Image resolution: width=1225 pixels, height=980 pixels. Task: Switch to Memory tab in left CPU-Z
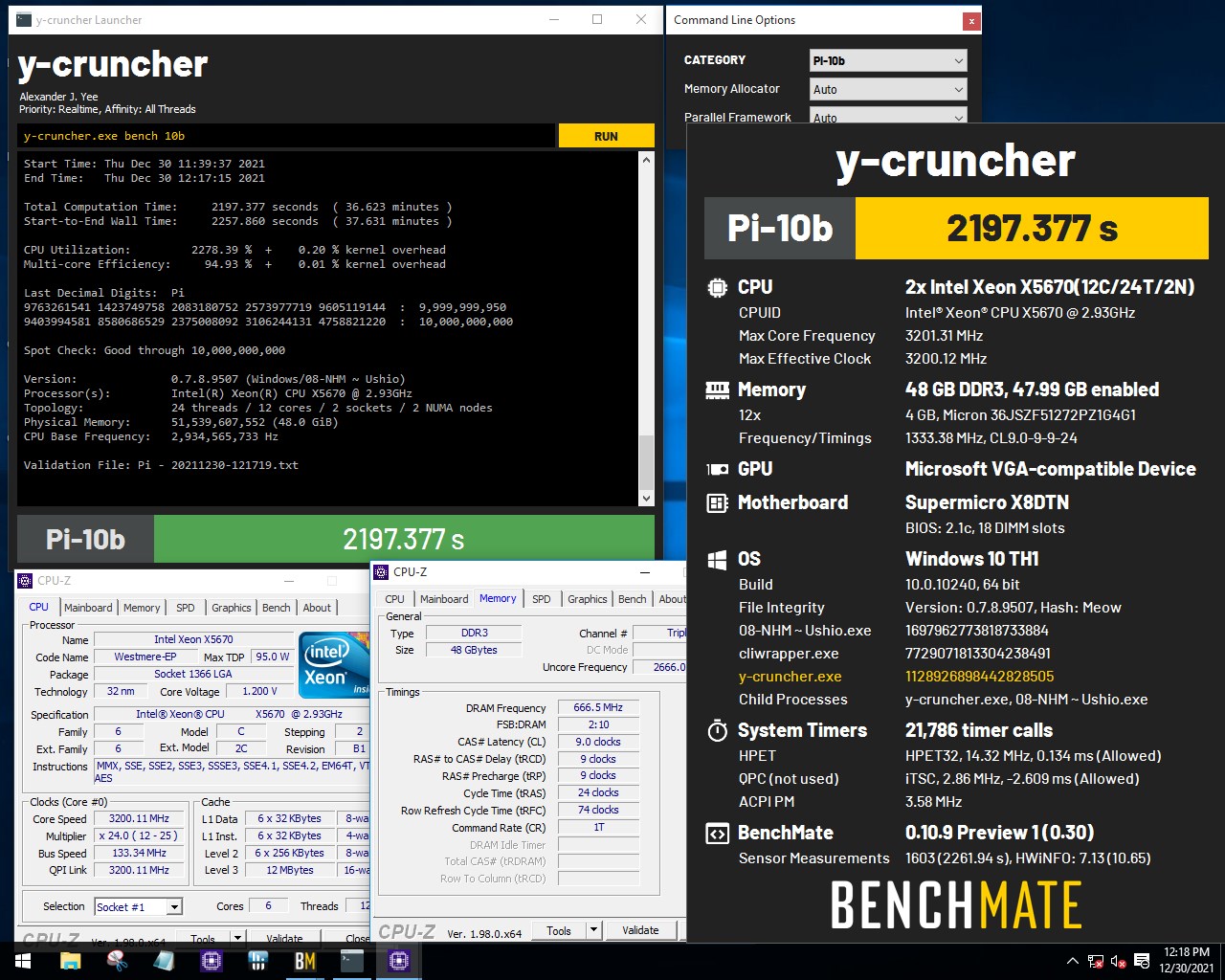pos(142,608)
